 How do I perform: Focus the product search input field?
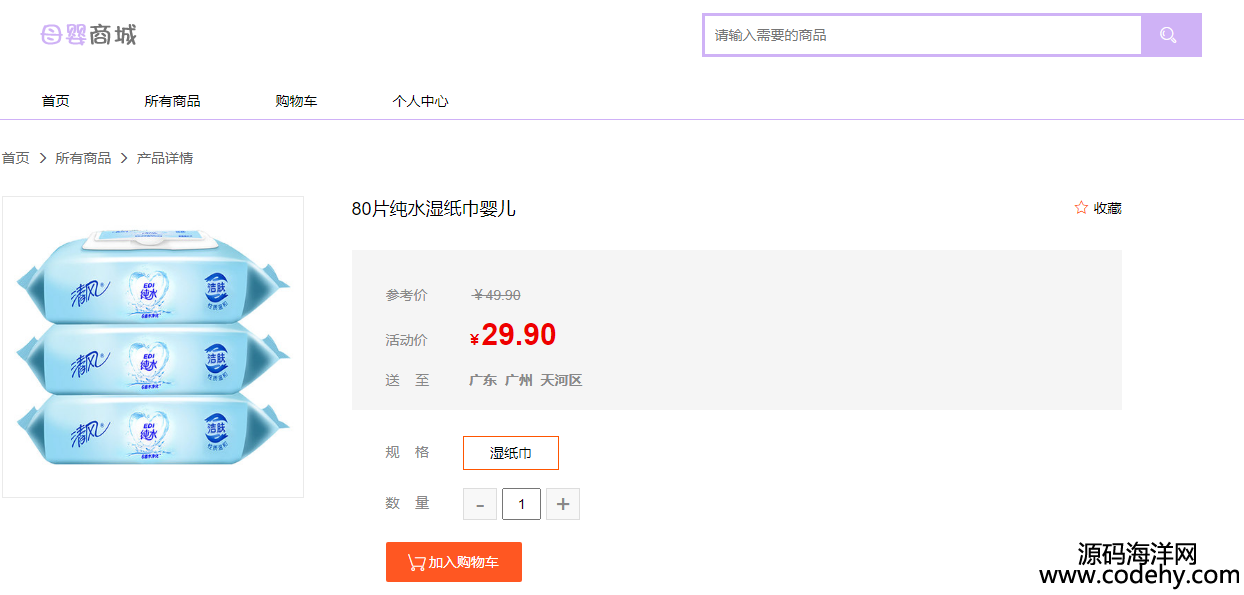pos(922,35)
